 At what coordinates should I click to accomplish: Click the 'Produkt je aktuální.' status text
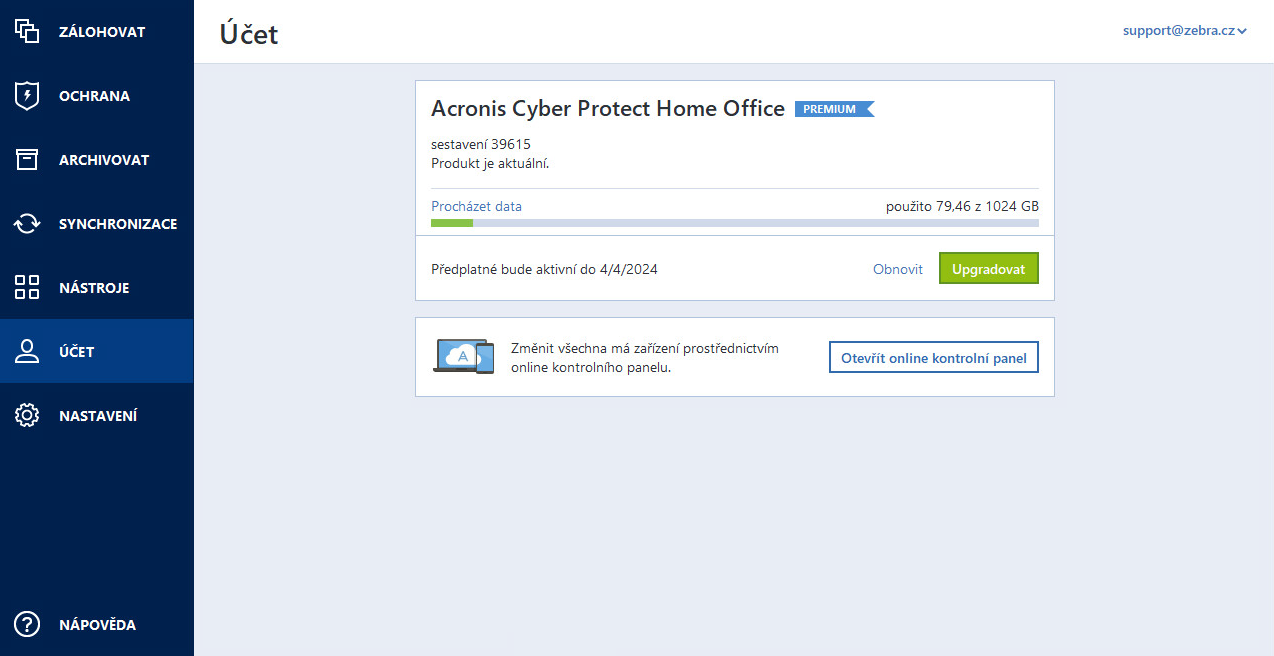click(x=490, y=163)
